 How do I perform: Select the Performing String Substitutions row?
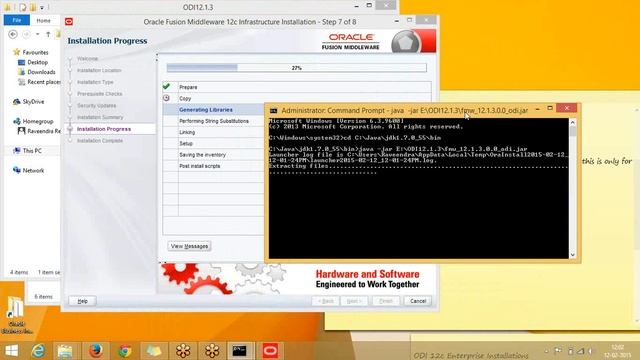click(x=213, y=121)
